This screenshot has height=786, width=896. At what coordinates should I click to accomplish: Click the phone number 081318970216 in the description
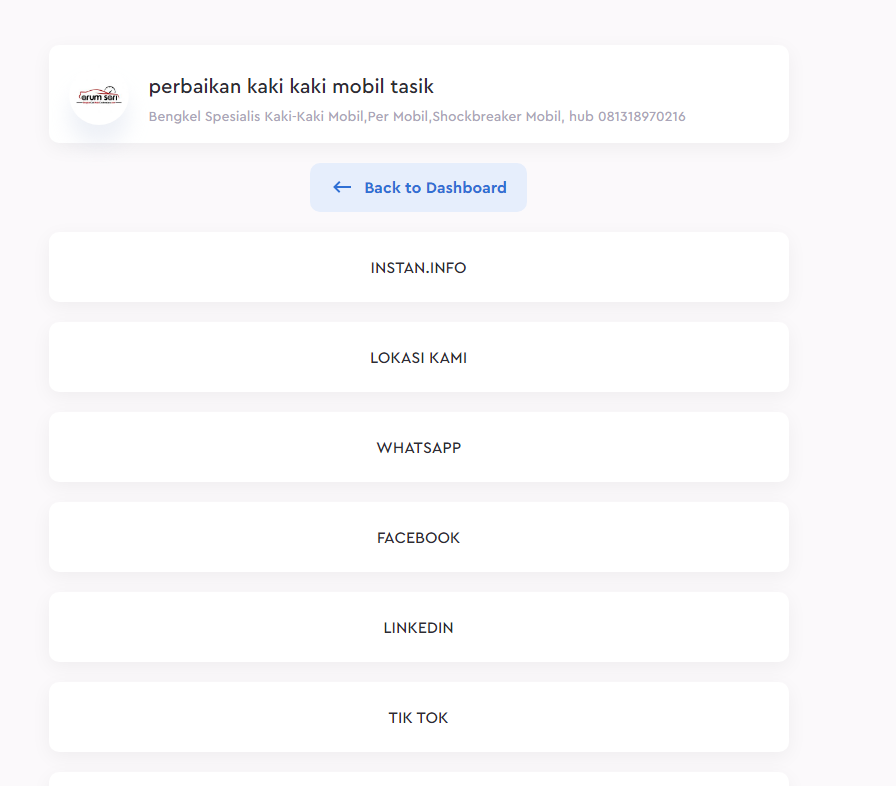[x=642, y=117]
